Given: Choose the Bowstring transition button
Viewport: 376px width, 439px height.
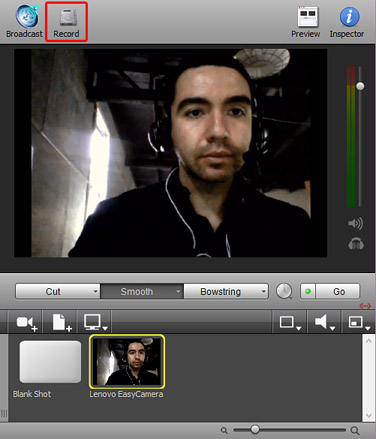Looking at the screenshot, I should pyautogui.click(x=221, y=292).
